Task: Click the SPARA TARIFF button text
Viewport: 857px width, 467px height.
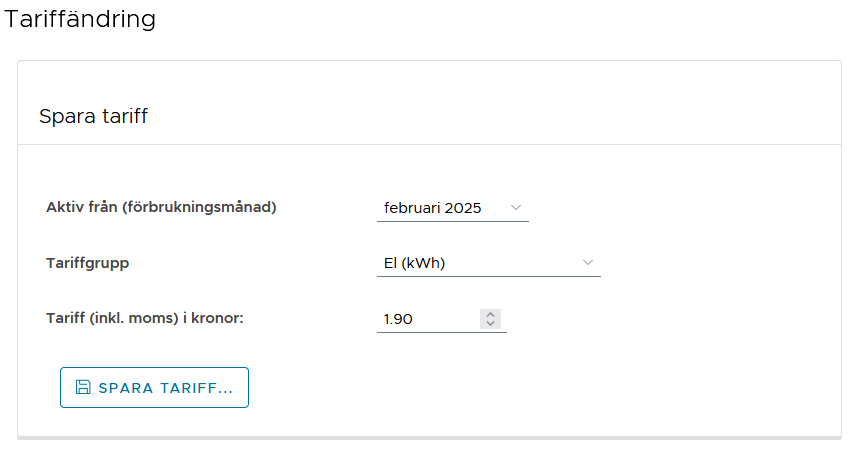Action: coord(166,388)
